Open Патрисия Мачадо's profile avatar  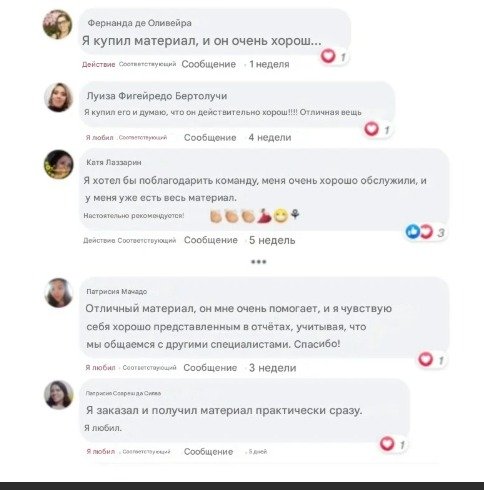pyautogui.click(x=59, y=293)
